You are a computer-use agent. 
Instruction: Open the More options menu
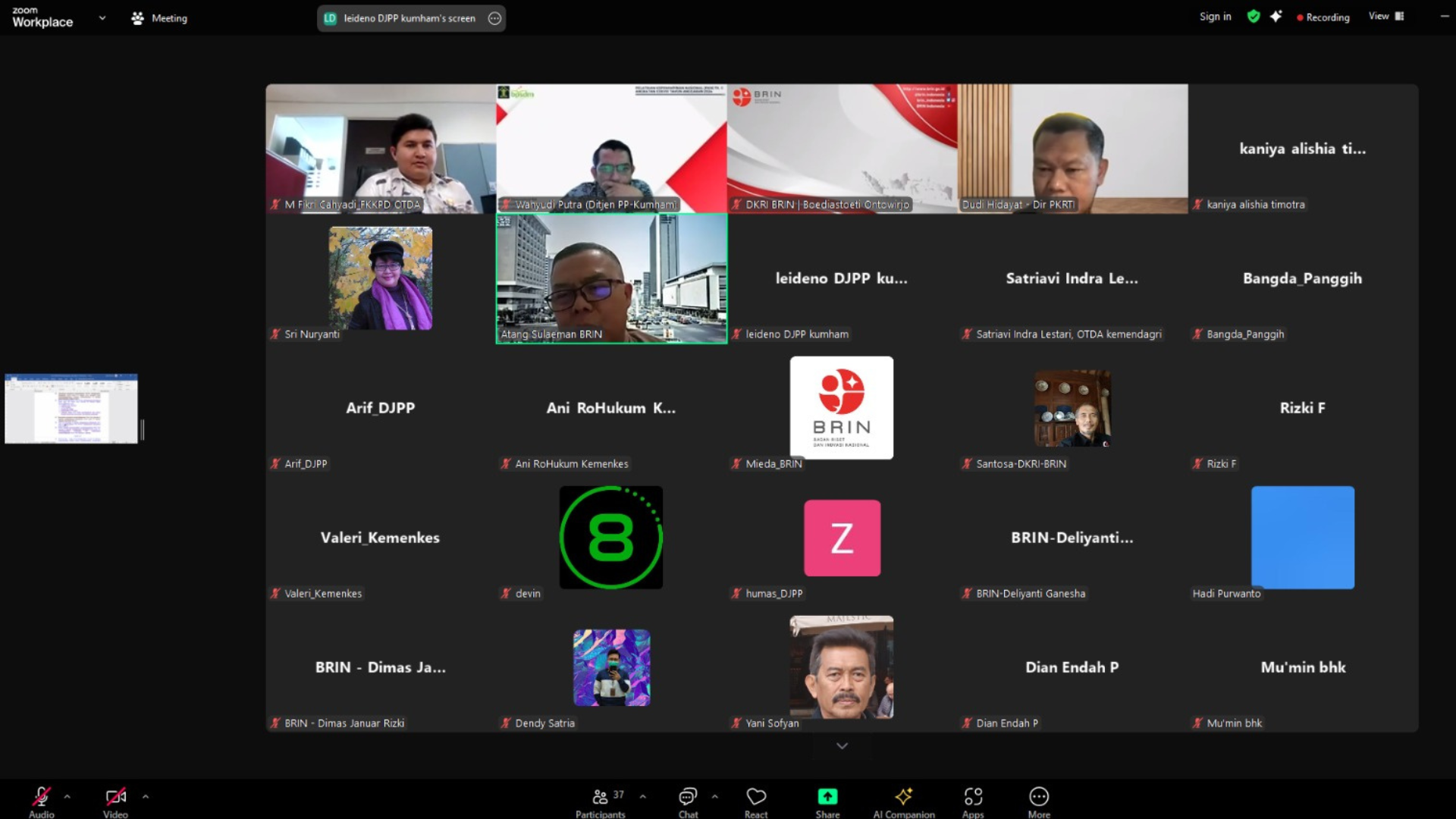tap(1039, 802)
